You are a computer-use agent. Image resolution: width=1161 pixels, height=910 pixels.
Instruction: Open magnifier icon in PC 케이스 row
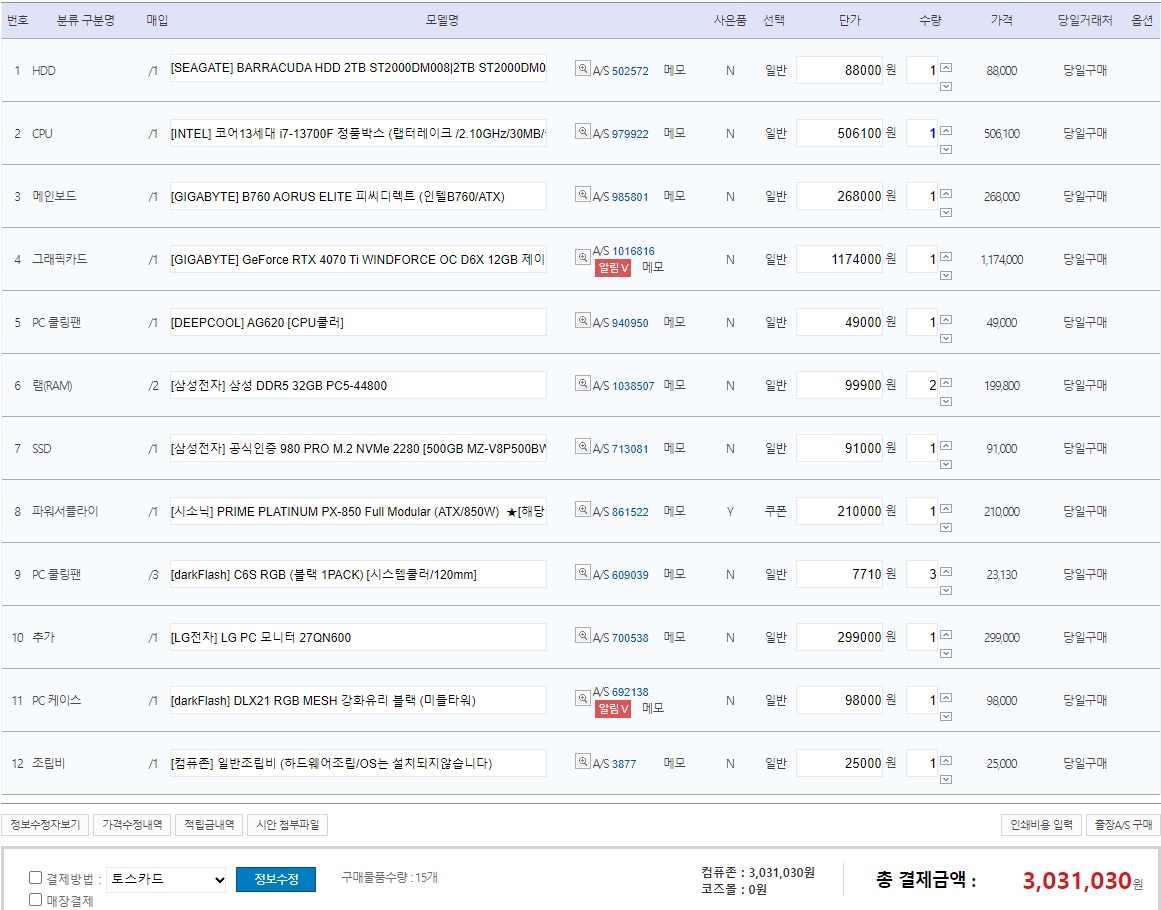point(583,698)
